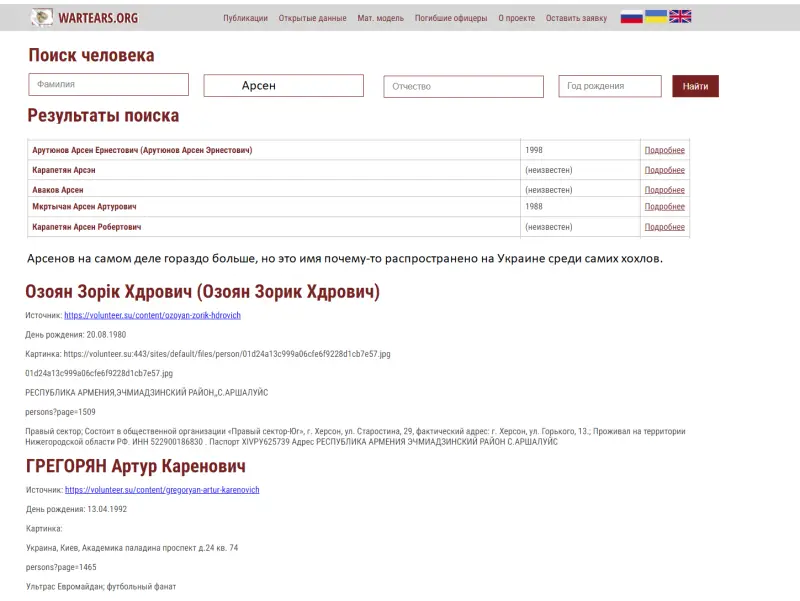Viewport: 800px width, 601px height.
Task: Go to the Мат. модель page
Action: pos(380,18)
